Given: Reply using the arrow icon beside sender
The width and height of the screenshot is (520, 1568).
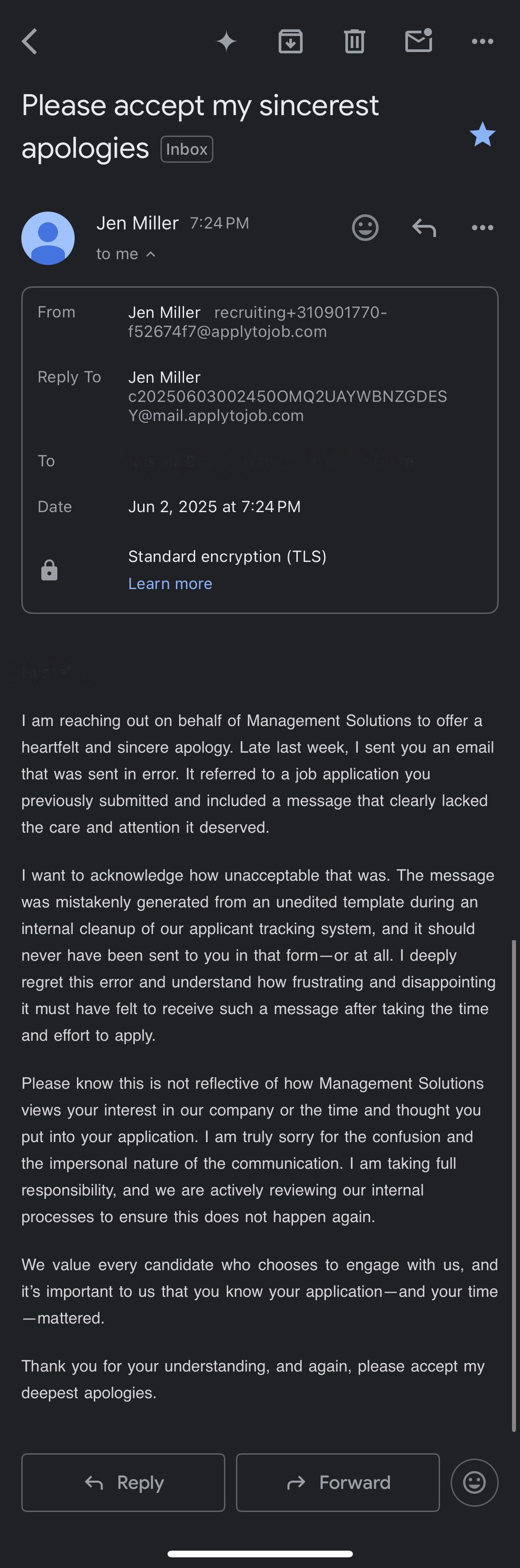Looking at the screenshot, I should (x=424, y=228).
